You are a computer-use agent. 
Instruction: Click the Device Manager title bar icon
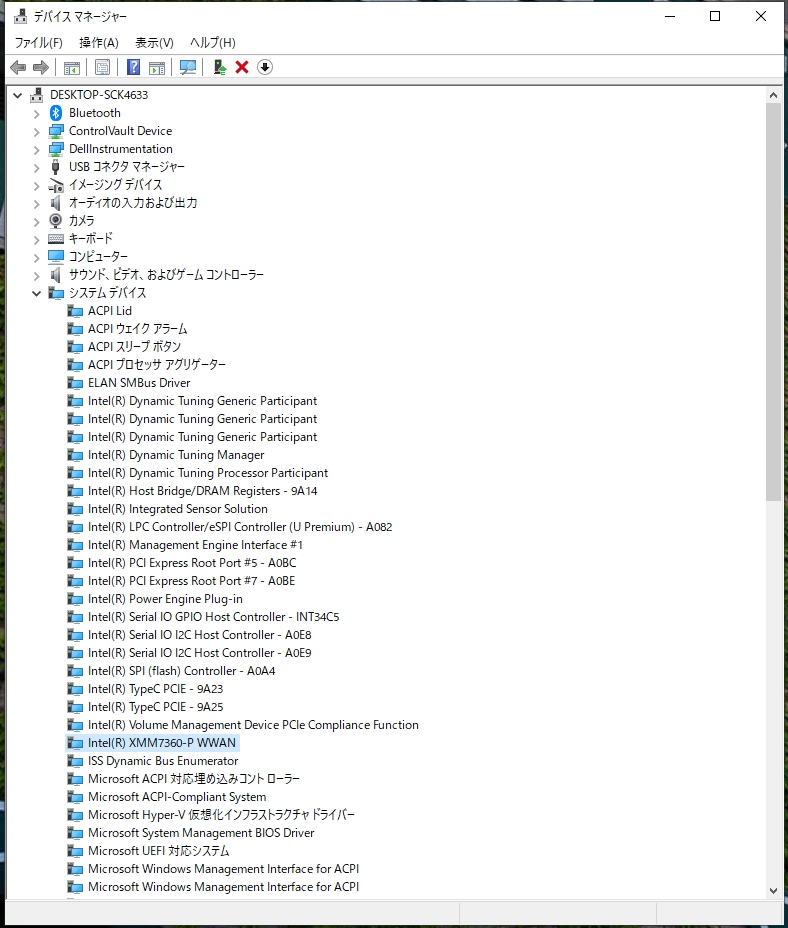[20, 17]
